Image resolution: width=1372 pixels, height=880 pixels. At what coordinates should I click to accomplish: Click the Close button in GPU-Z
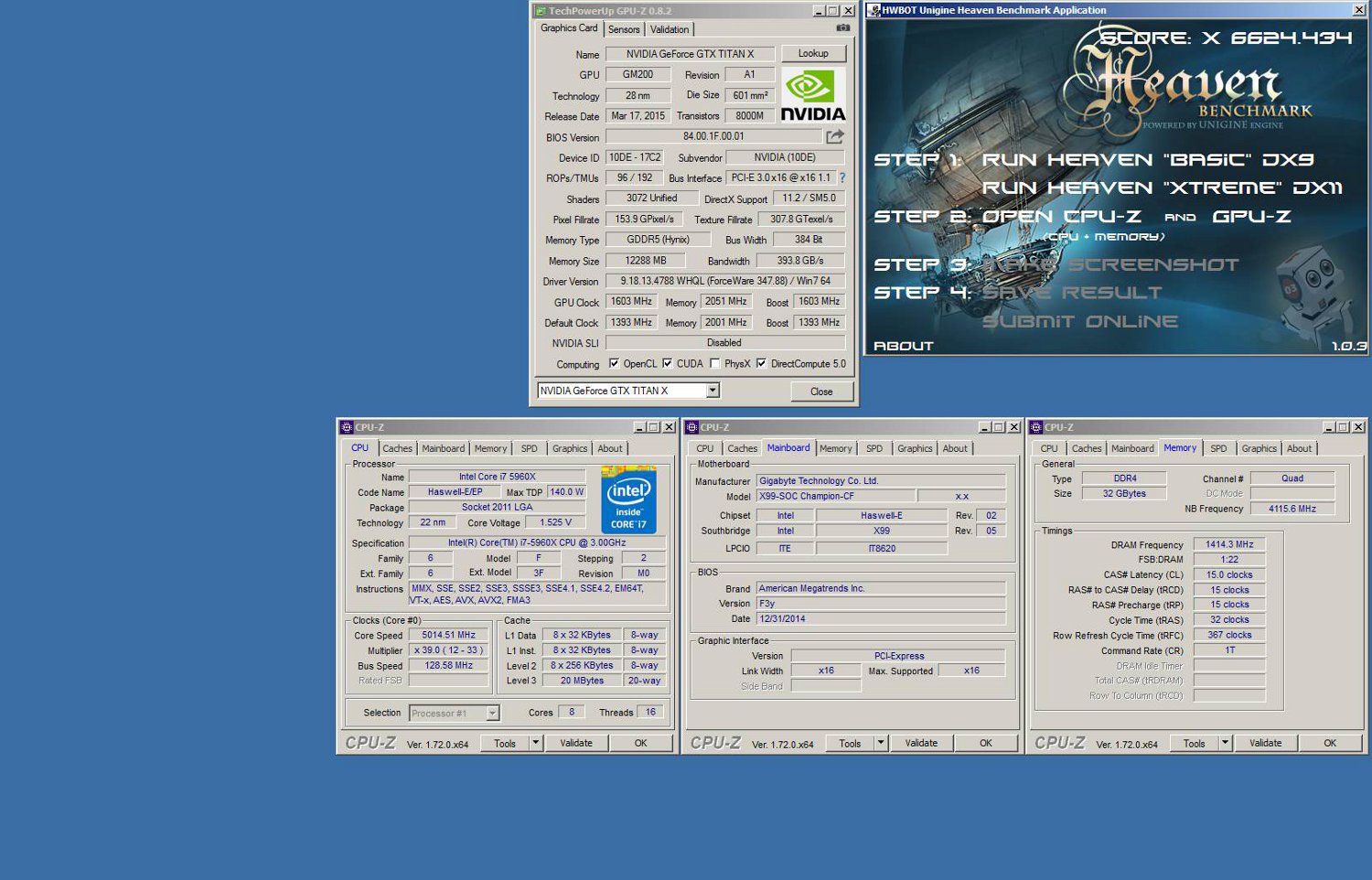(x=821, y=392)
